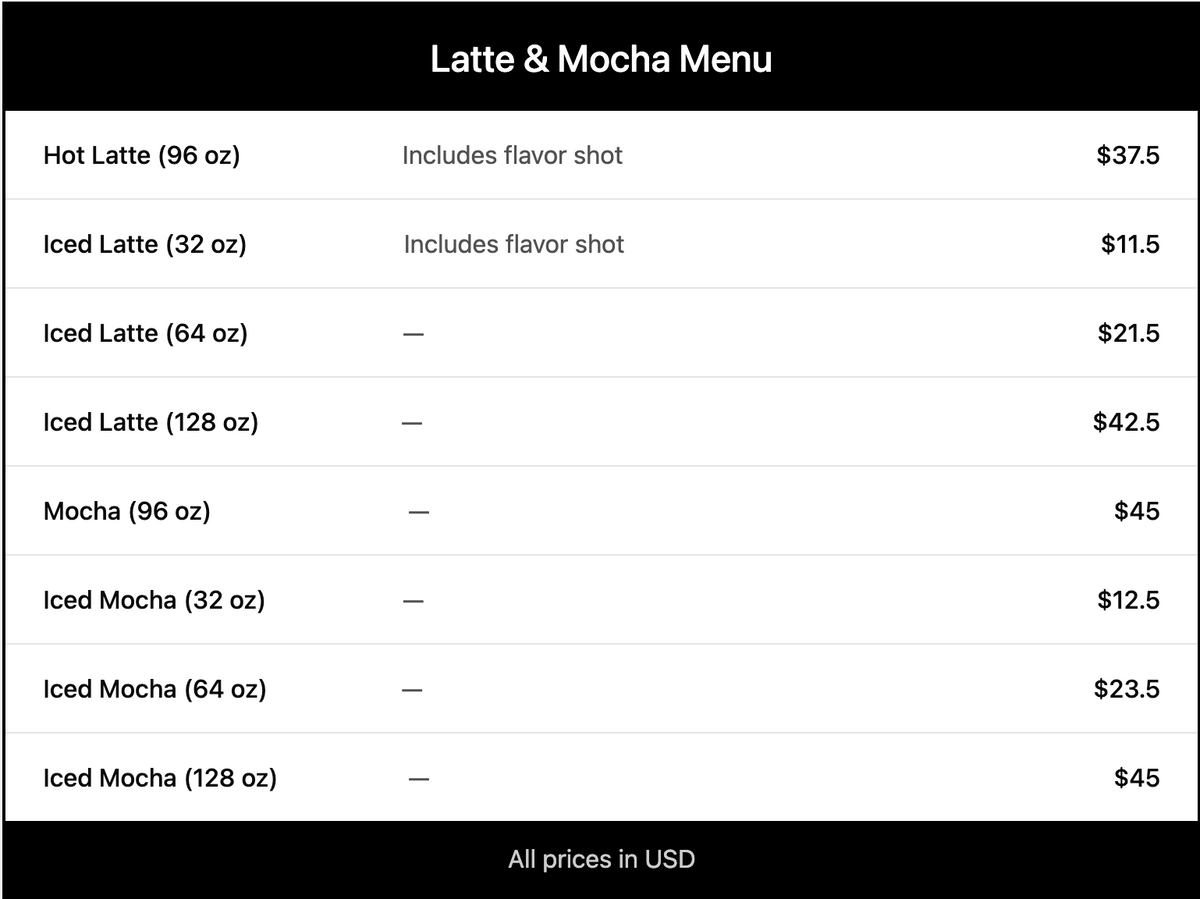1200x899 pixels.
Task: Select the $23.5 price
Action: point(1127,689)
